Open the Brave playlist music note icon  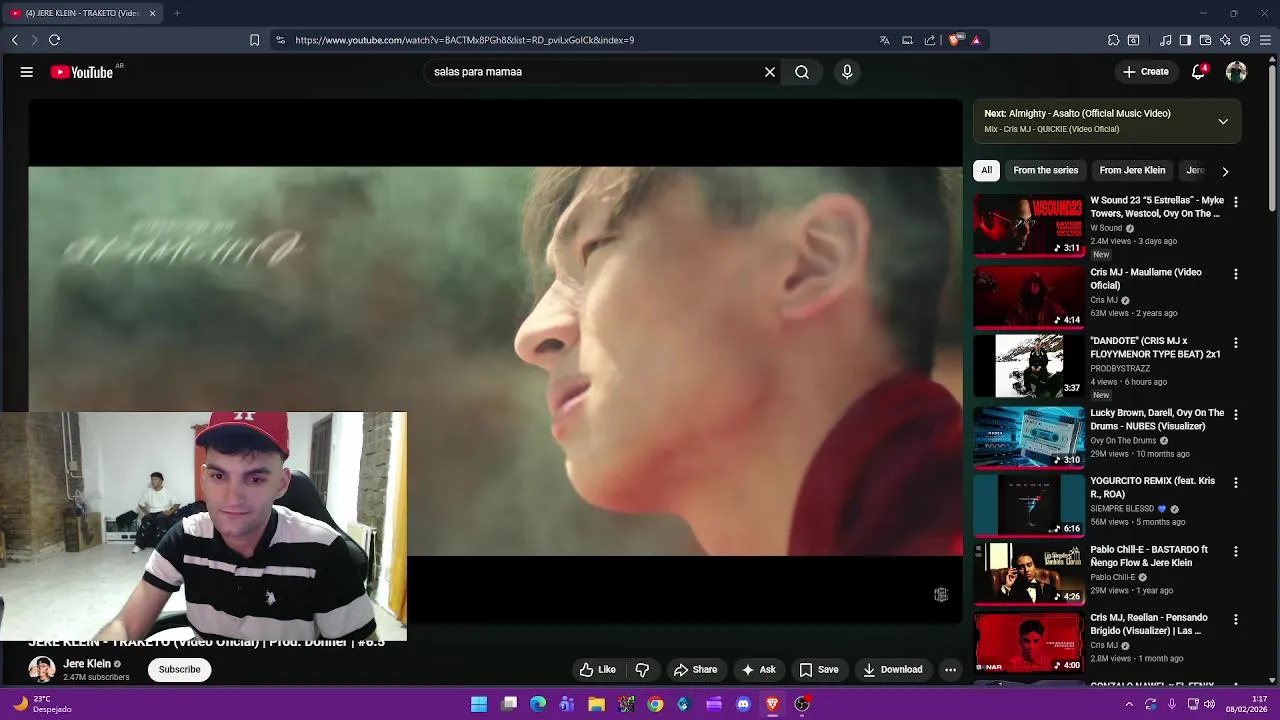(x=1165, y=40)
